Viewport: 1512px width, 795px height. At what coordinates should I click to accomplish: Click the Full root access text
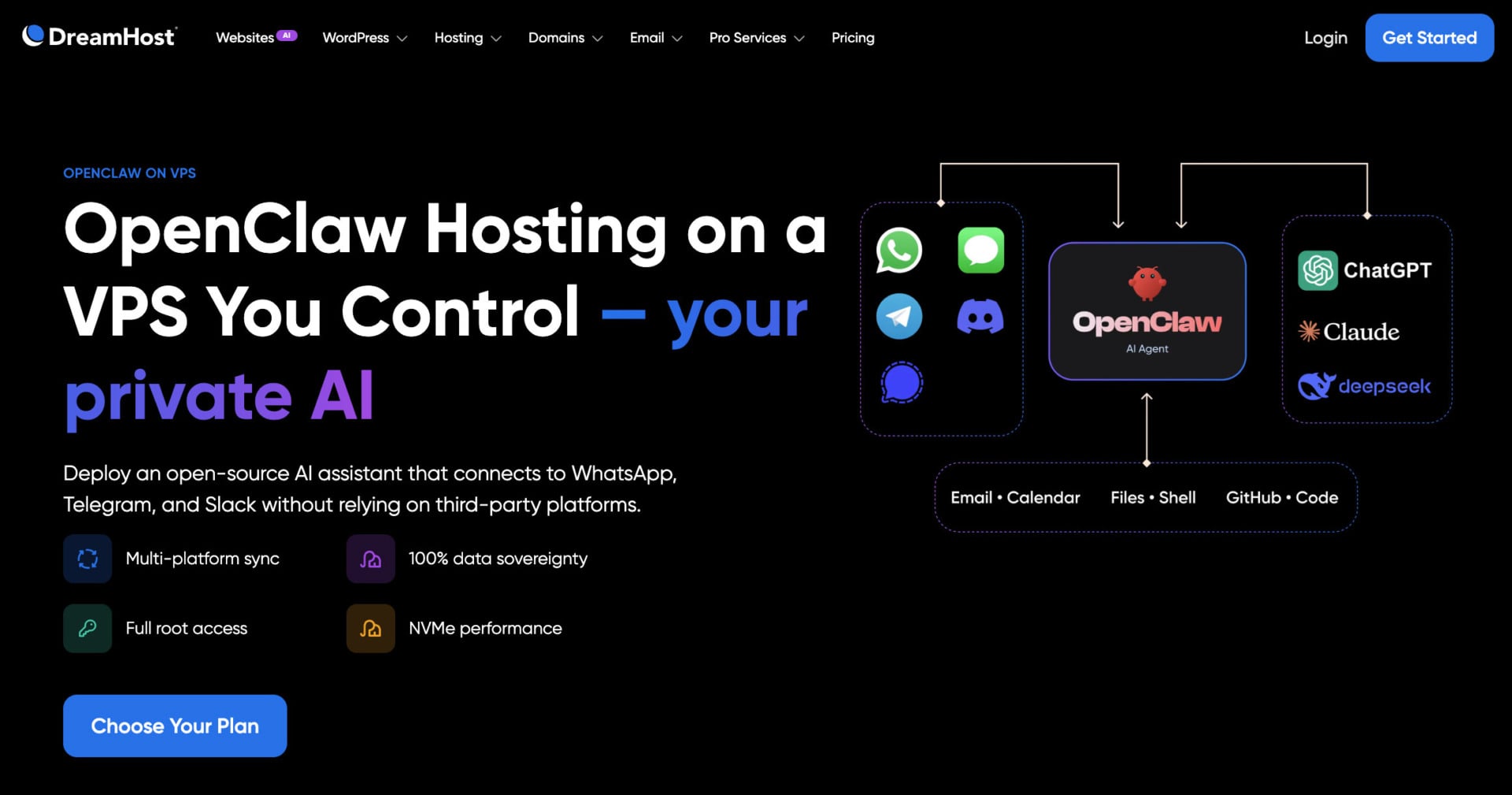187,628
